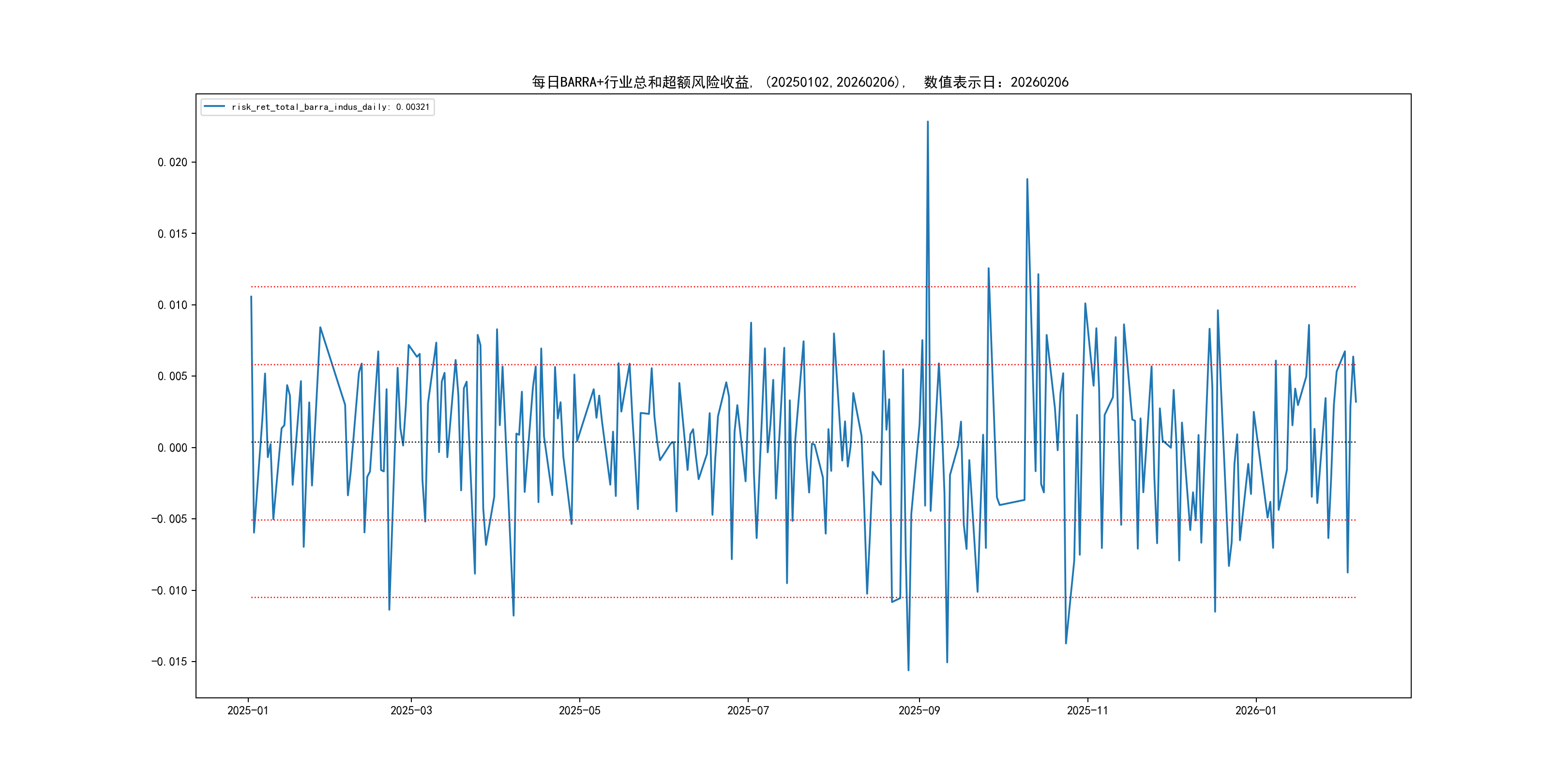This screenshot has width=1568, height=784.
Task: Click the -0.015 y-axis tick label
Action: coord(169,662)
